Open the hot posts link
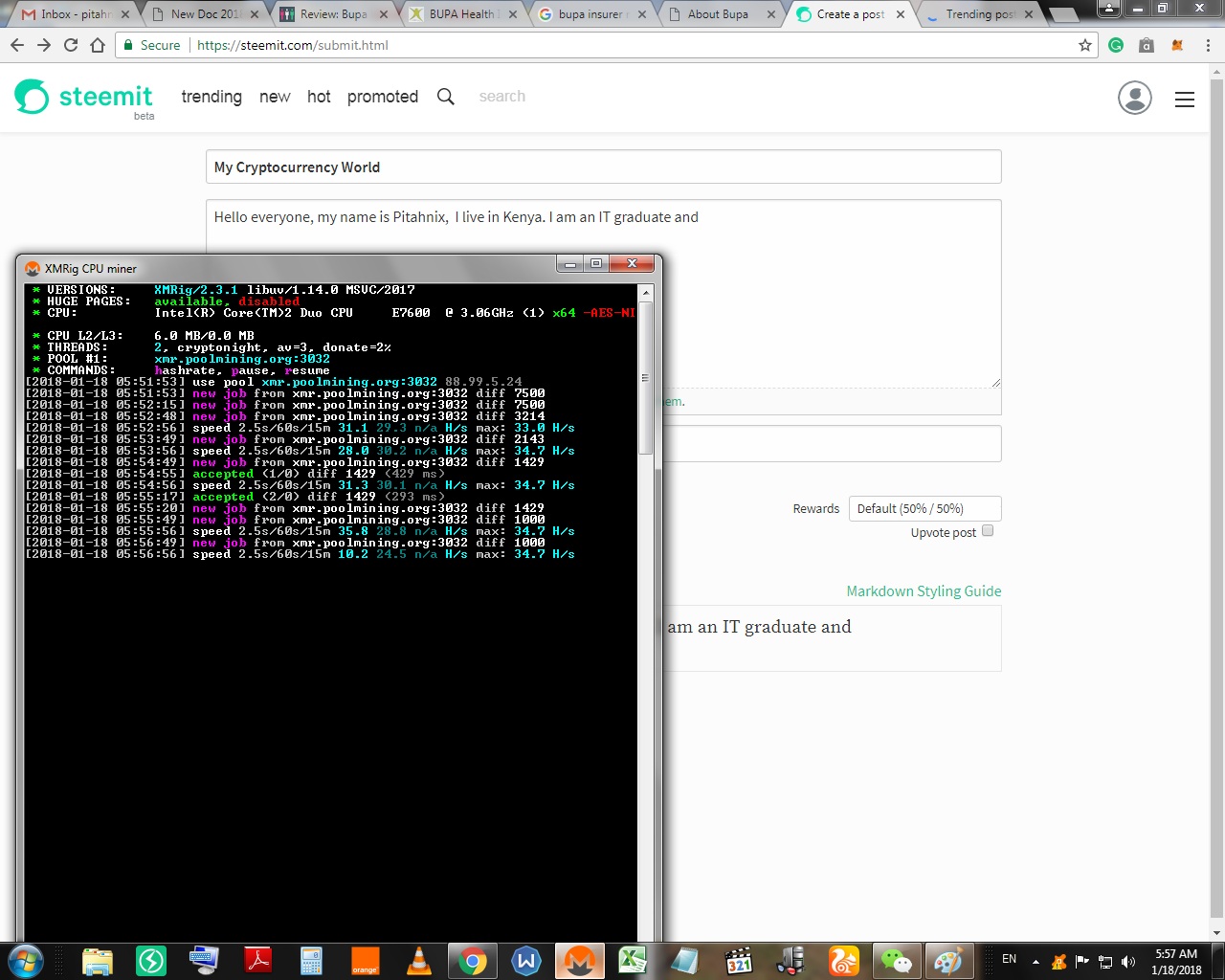This screenshot has height=980, width=1225. tap(319, 97)
